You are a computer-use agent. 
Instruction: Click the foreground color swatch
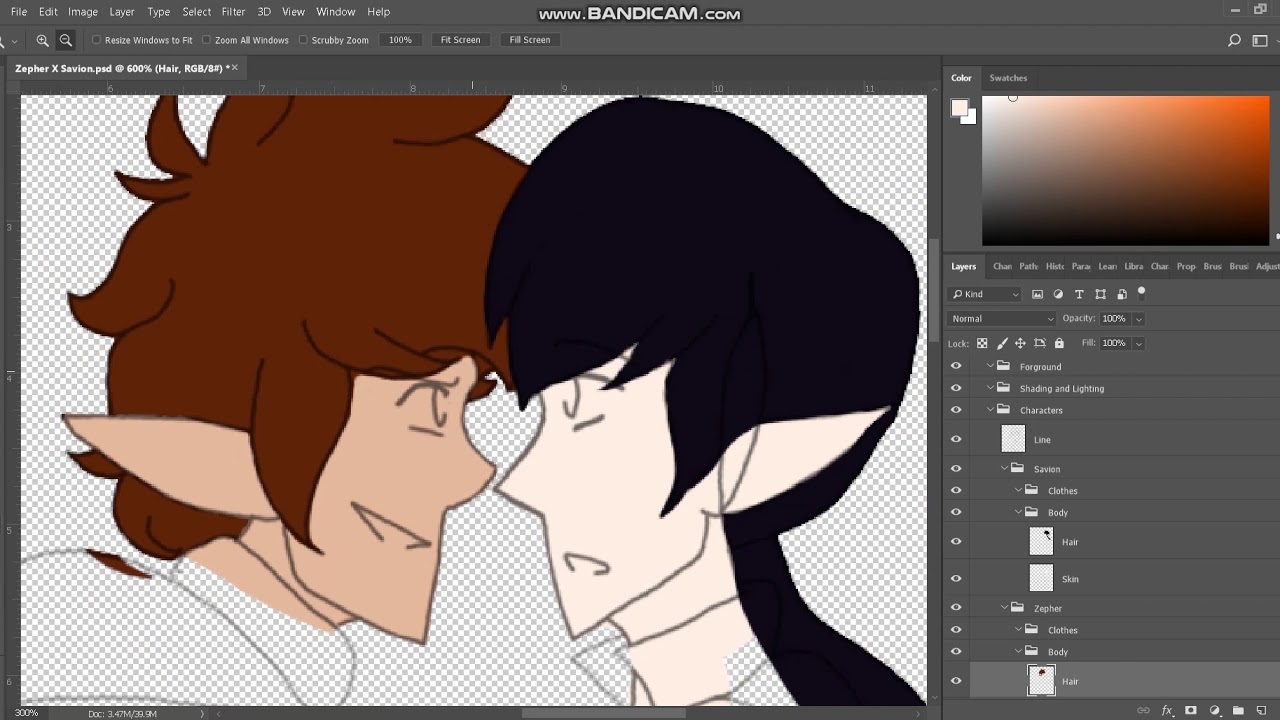[959, 108]
